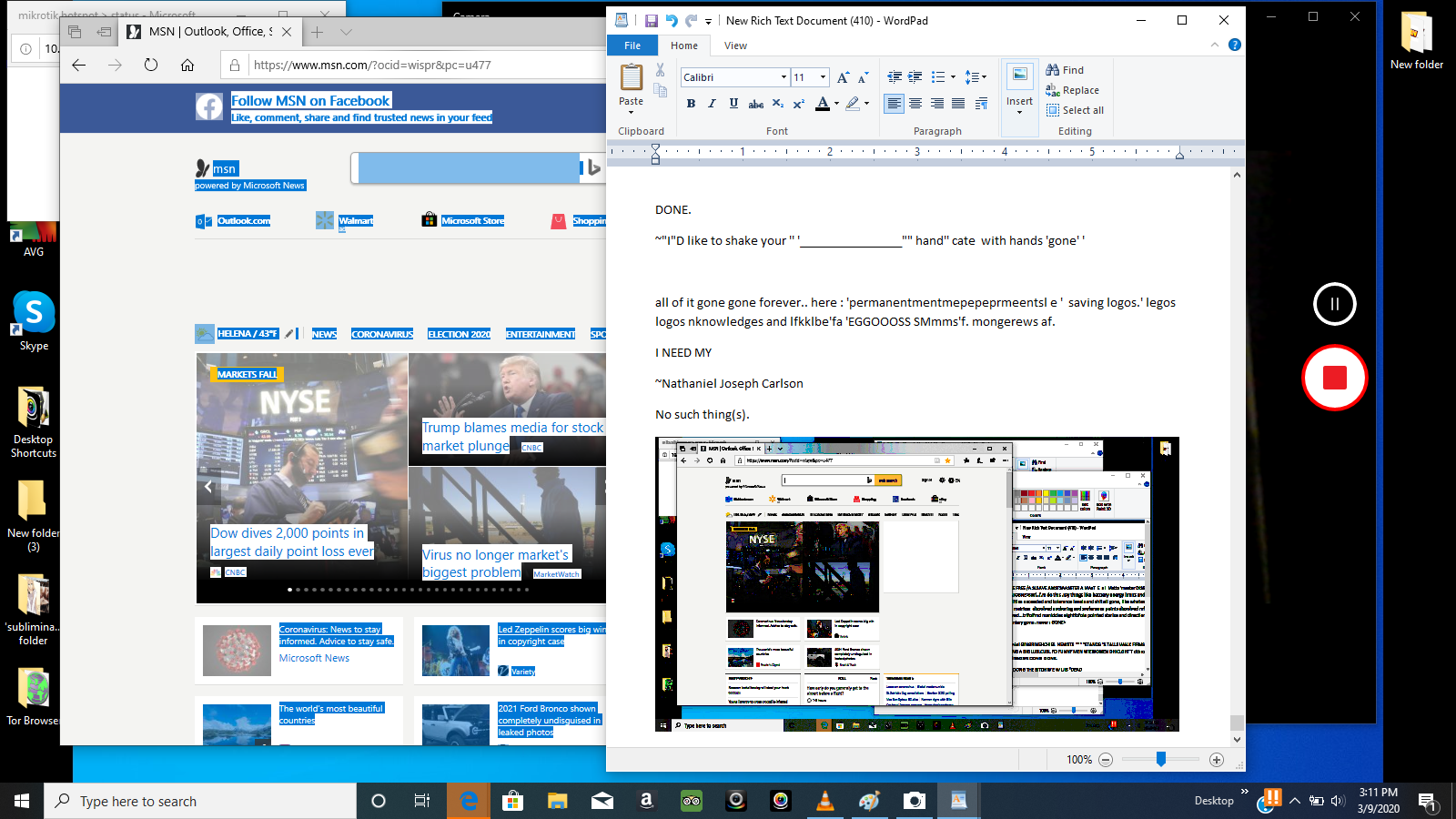Open VLC media player from taskbar

tap(825, 801)
